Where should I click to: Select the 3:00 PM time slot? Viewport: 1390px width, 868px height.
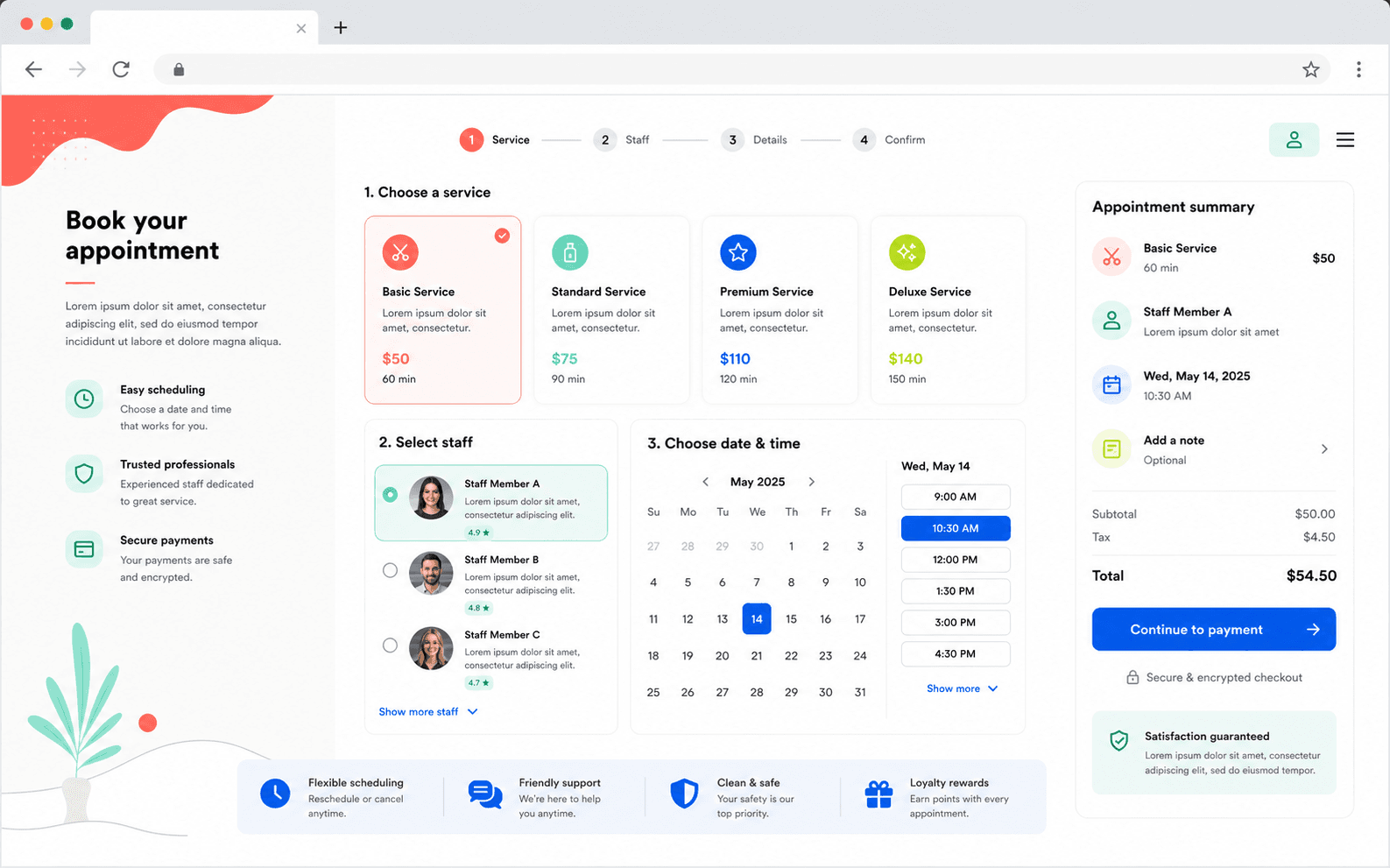tap(956, 623)
